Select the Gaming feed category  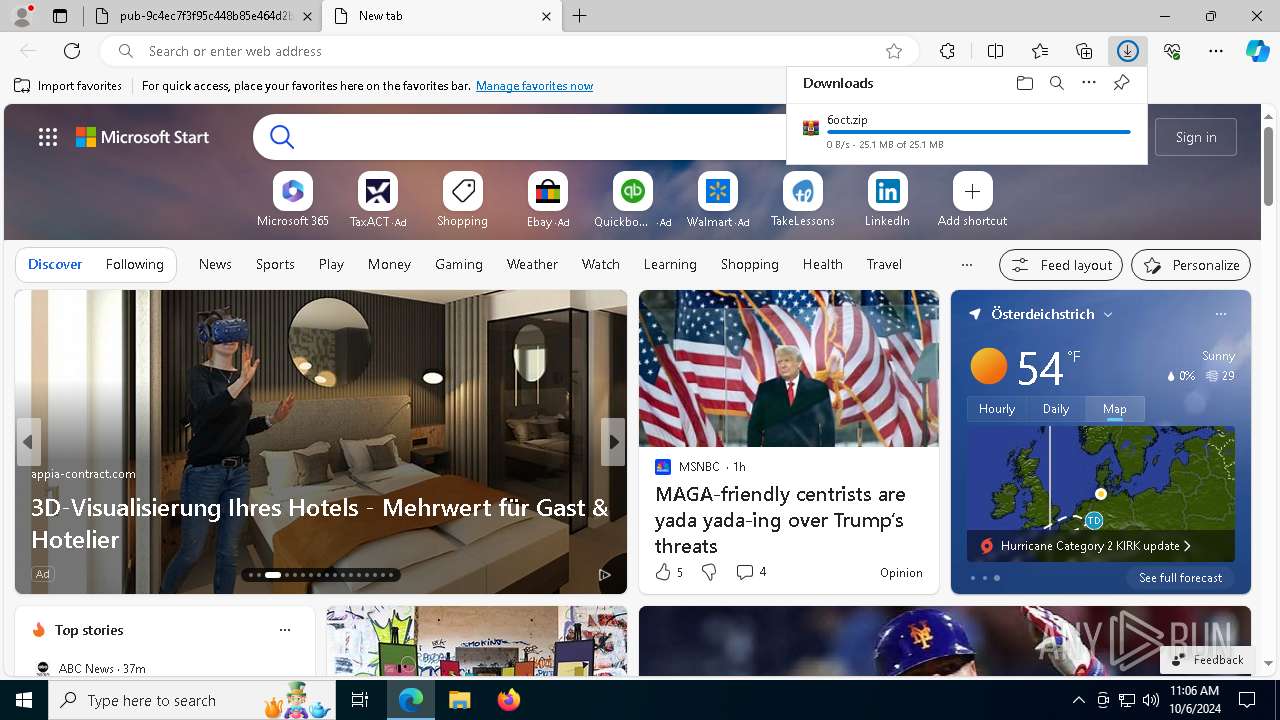[459, 264]
